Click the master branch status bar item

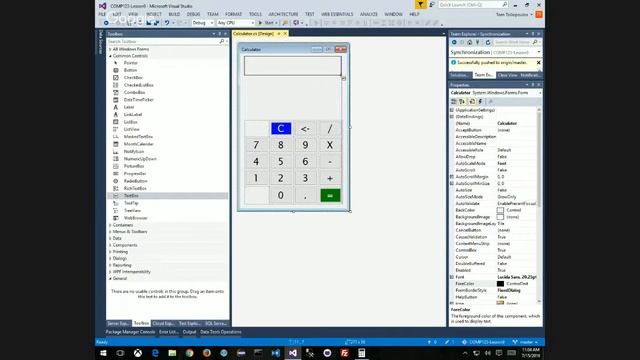(525, 342)
